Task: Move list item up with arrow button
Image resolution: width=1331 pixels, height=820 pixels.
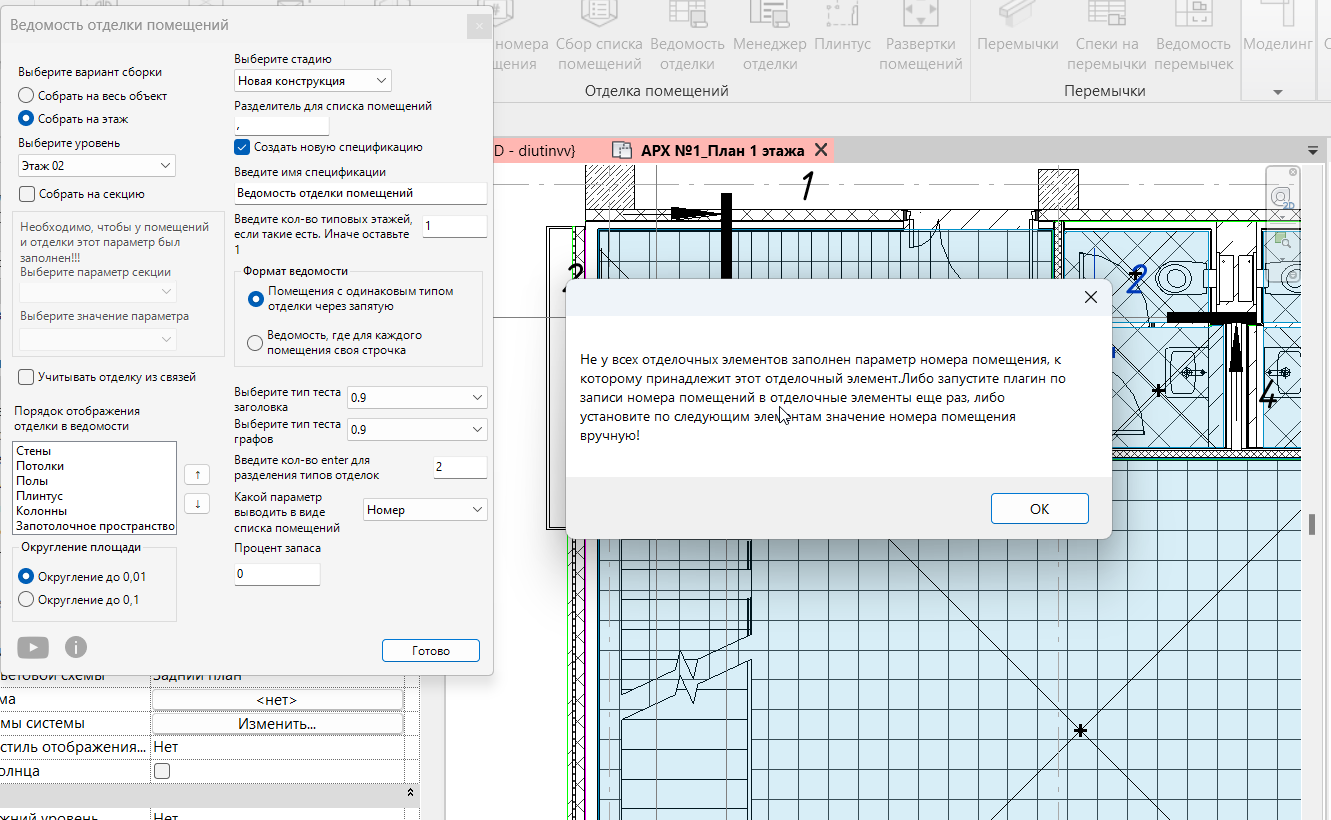Action: tap(197, 473)
